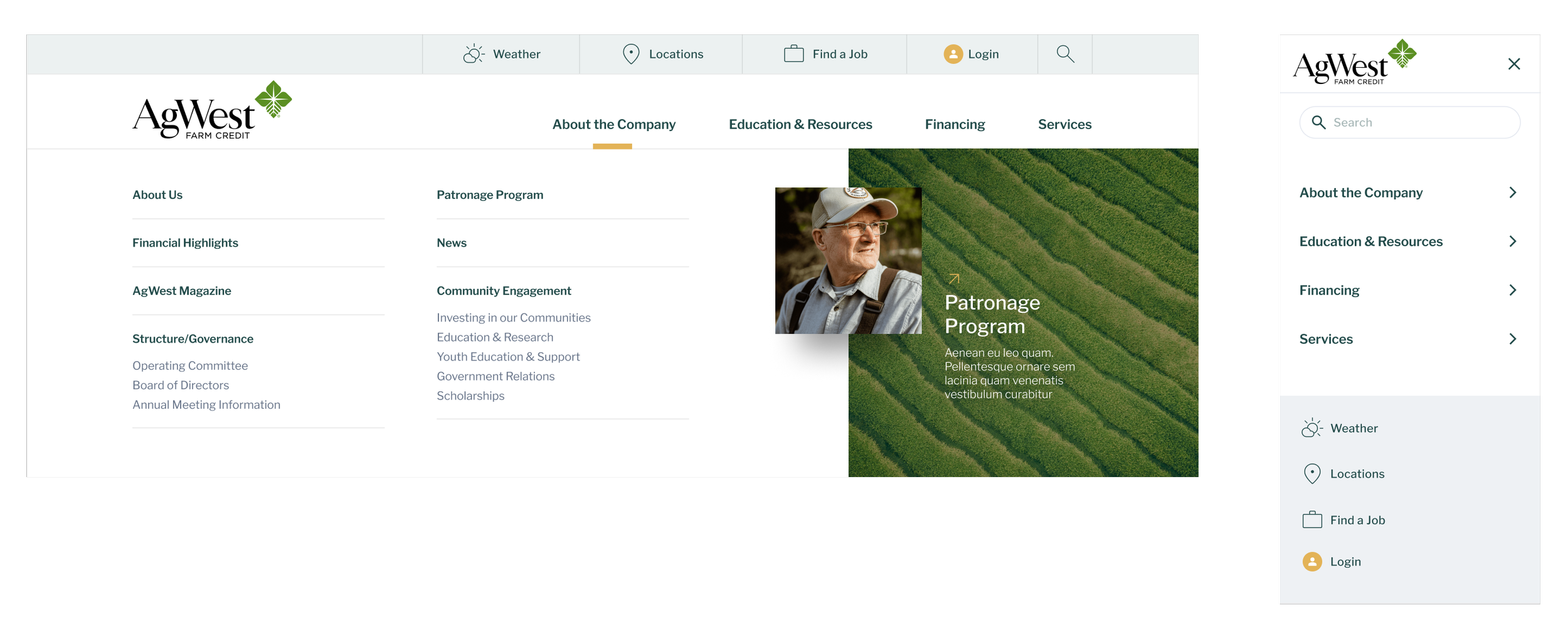Click the Weather icon in mobile menu footer
Screen dimensions: 1568x625
coord(1311,428)
